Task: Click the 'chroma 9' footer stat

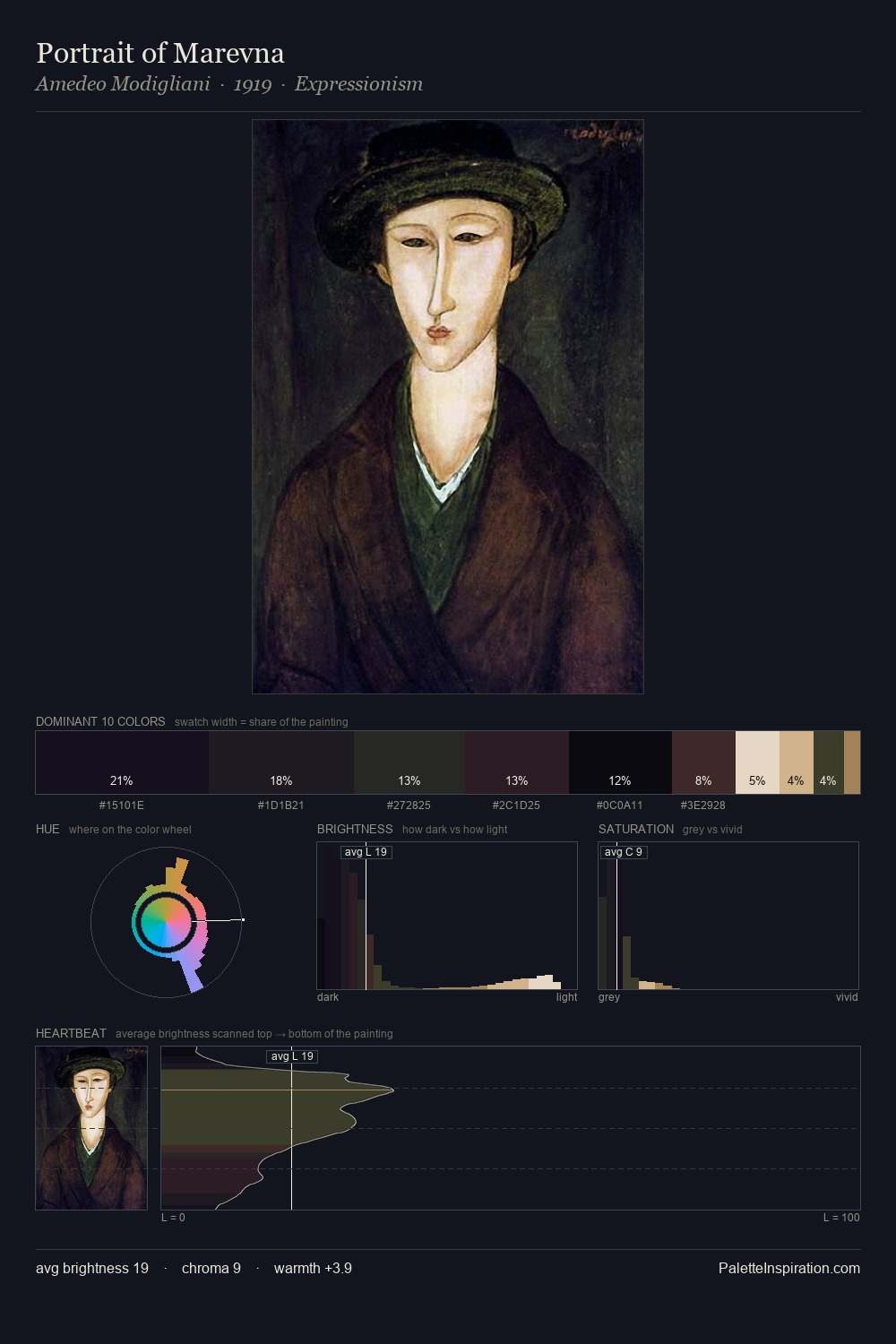Action: click(x=211, y=1268)
